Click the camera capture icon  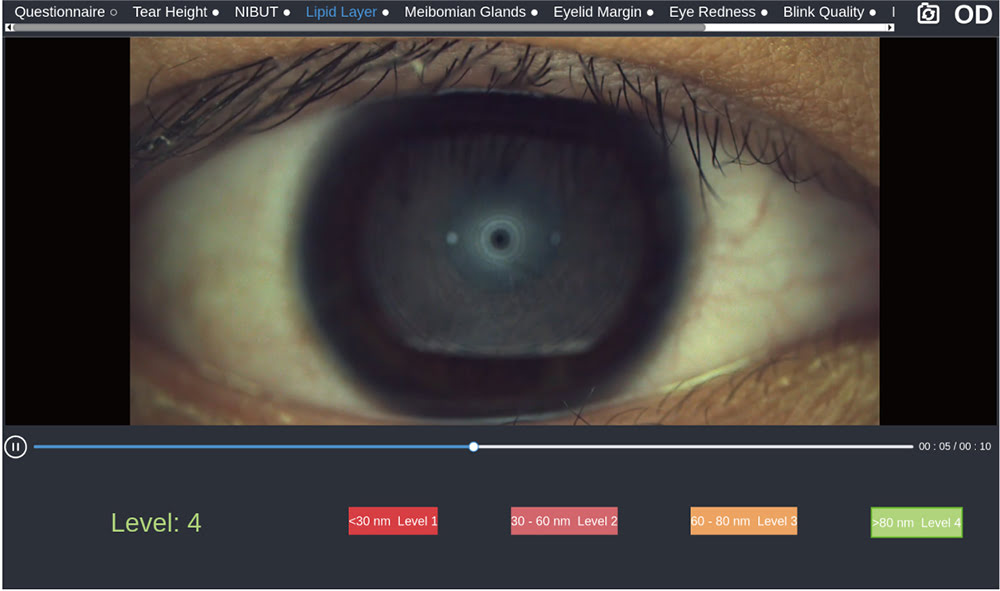(928, 14)
